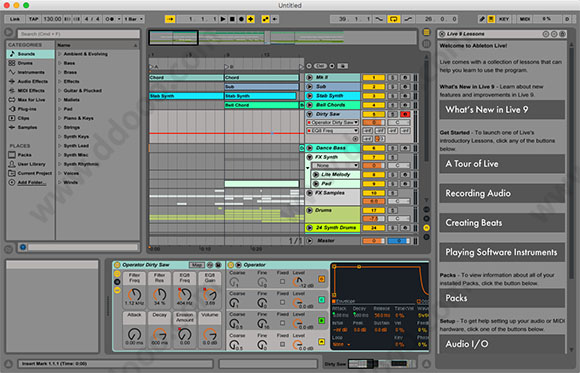Click the Arrangement Record button

(241, 19)
